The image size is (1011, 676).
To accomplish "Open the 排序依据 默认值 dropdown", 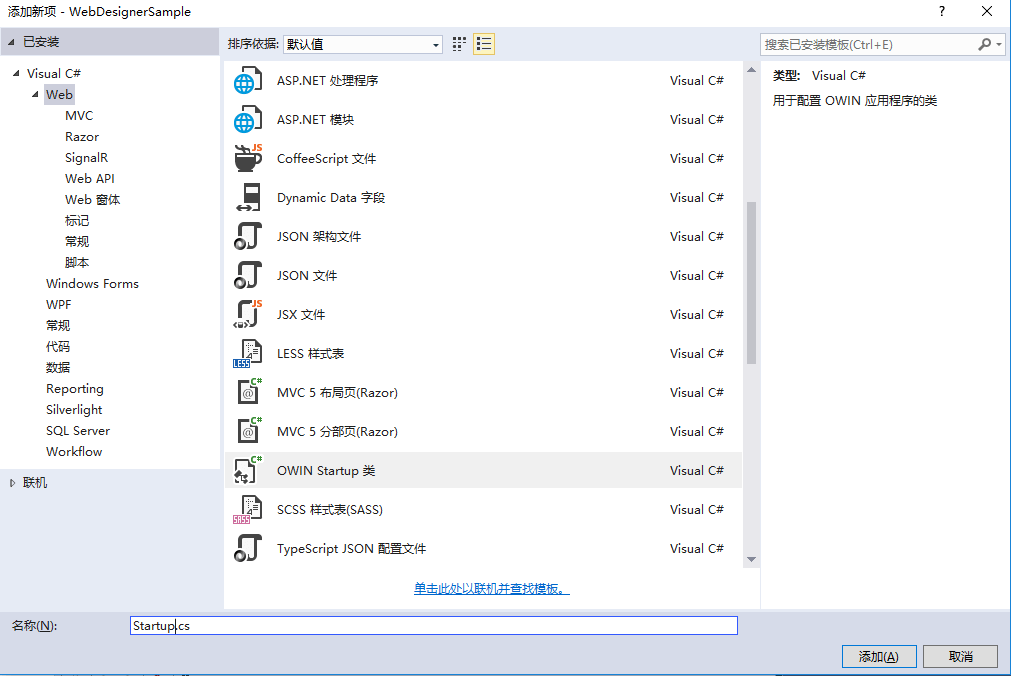I will point(362,45).
